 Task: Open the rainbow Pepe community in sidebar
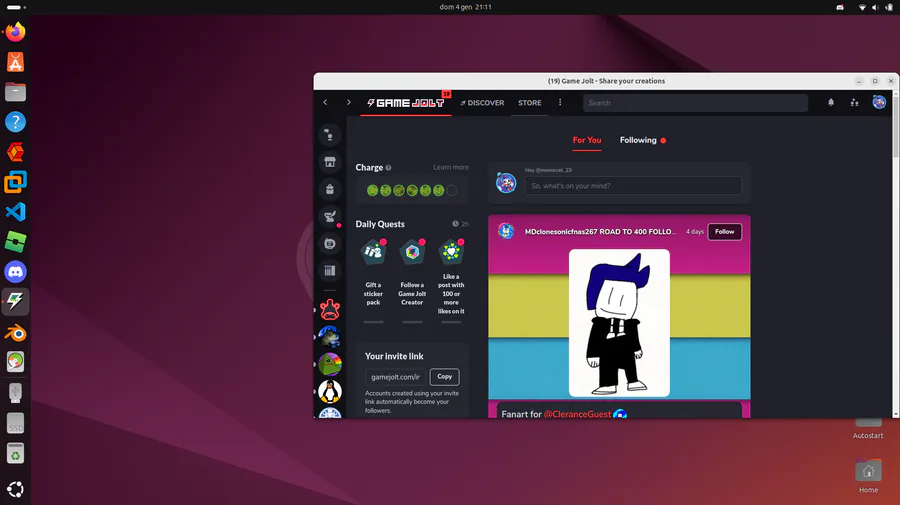pyautogui.click(x=330, y=364)
